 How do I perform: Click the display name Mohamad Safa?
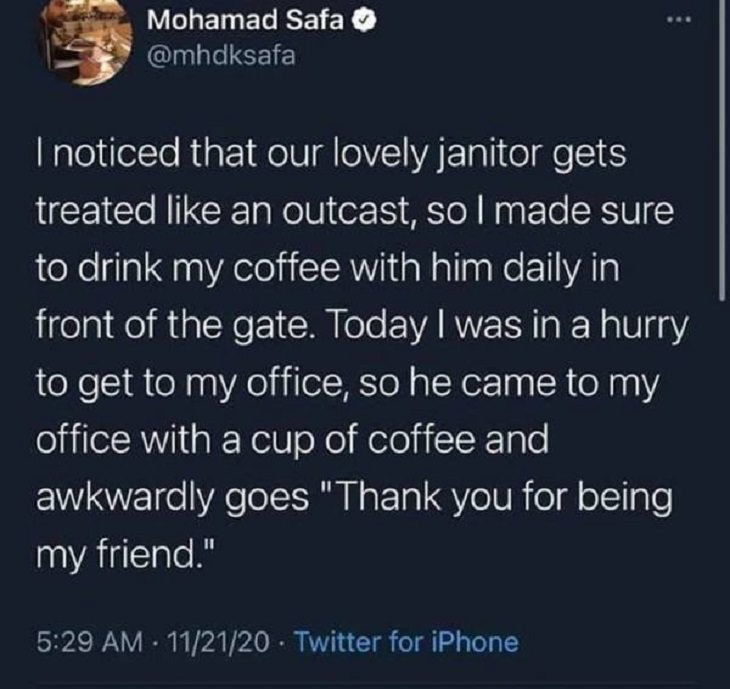[x=245, y=20]
